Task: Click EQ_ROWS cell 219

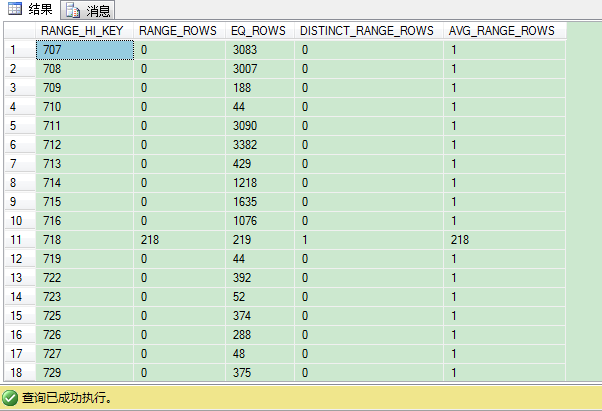Action: point(260,240)
